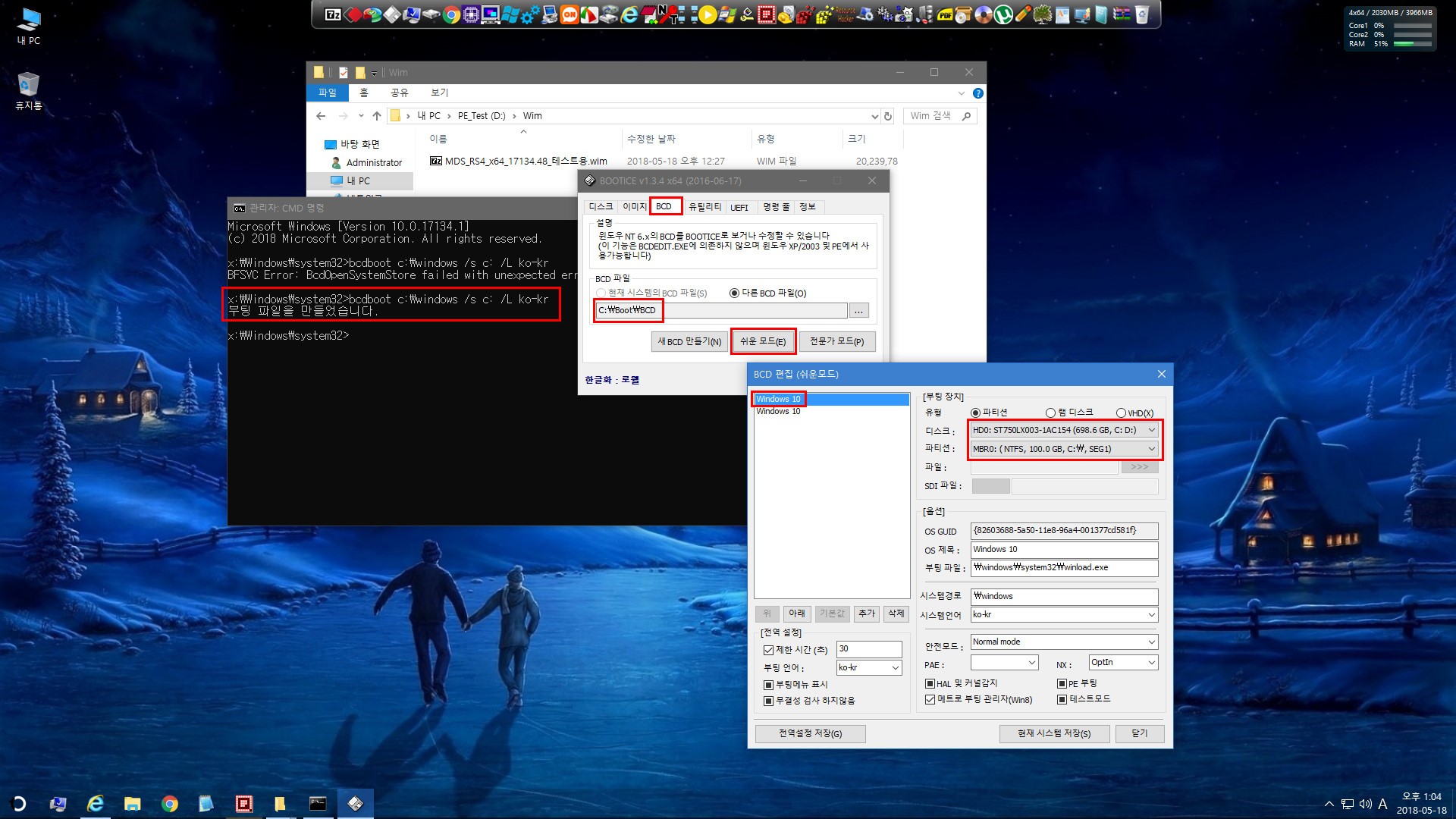Click the BOOTICE icon in the taskbar
This screenshot has width=1456, height=819.
click(x=355, y=803)
